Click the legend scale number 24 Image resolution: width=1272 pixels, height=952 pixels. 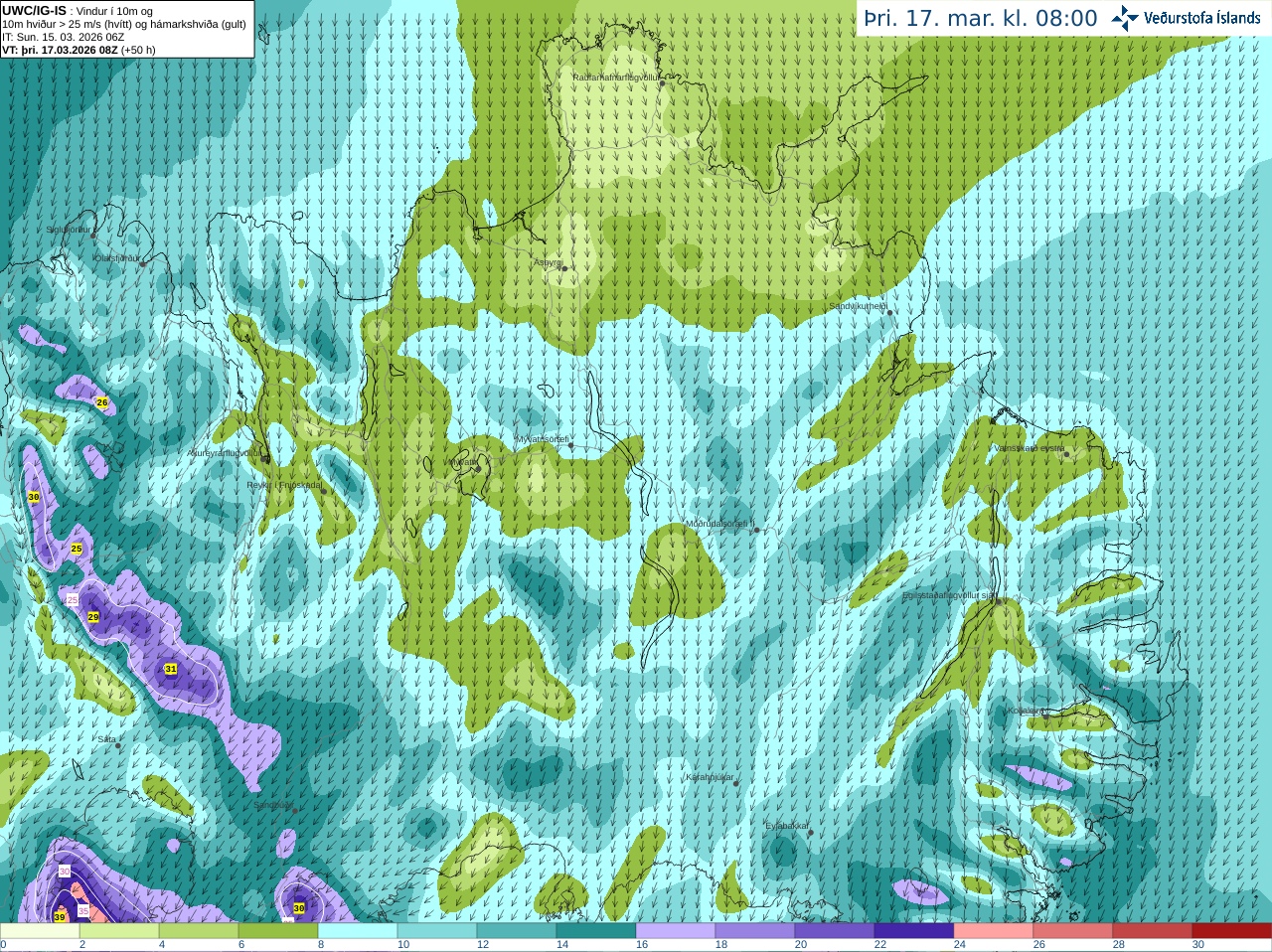coord(960,945)
